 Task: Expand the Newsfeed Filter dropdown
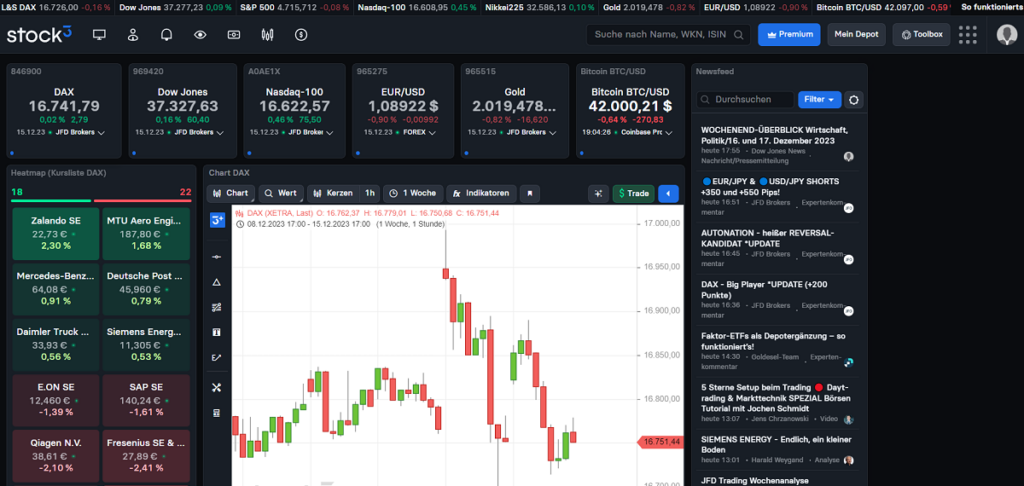[819, 100]
